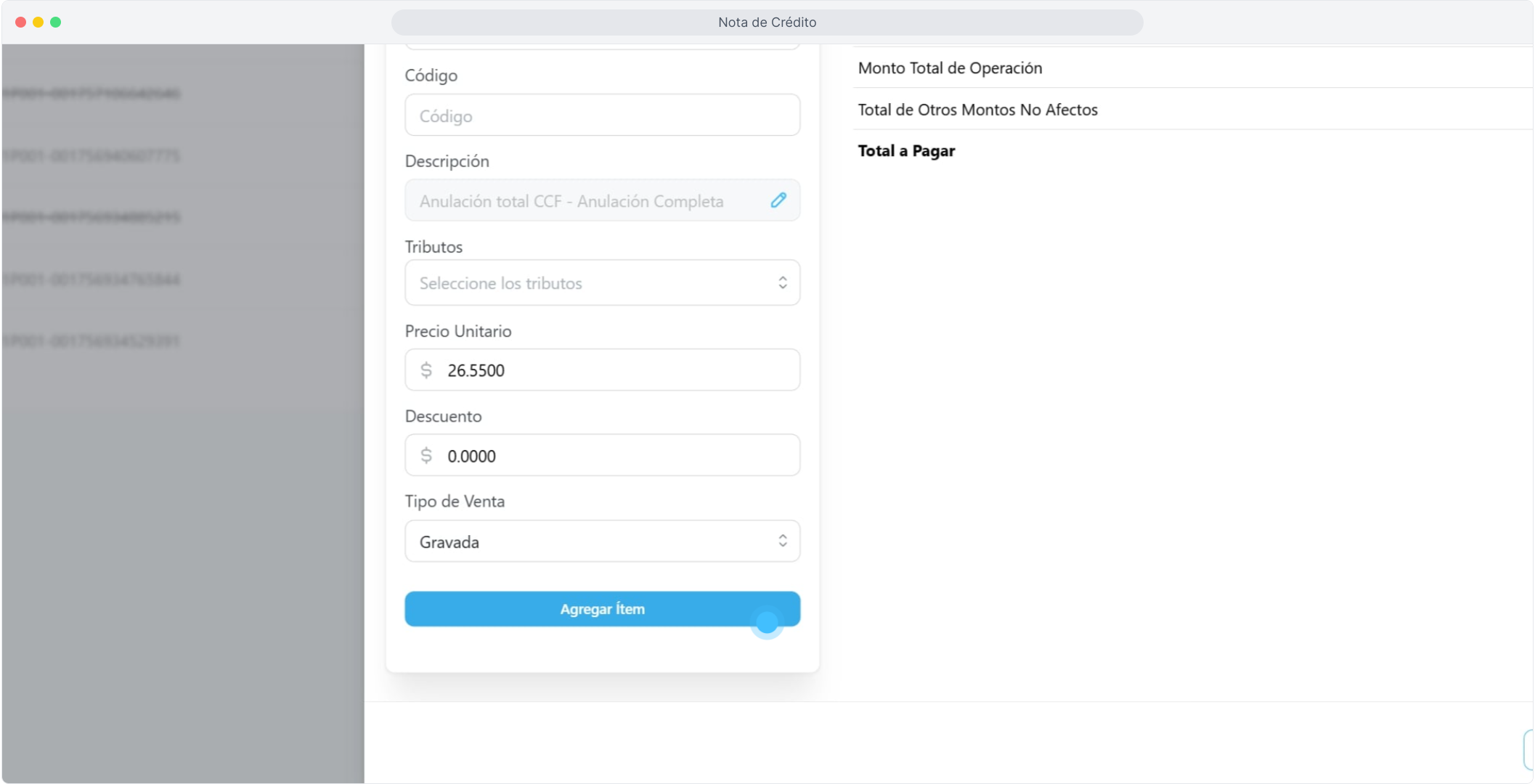Click the pencil edit icon in Descripción
The image size is (1535, 784).
point(778,200)
